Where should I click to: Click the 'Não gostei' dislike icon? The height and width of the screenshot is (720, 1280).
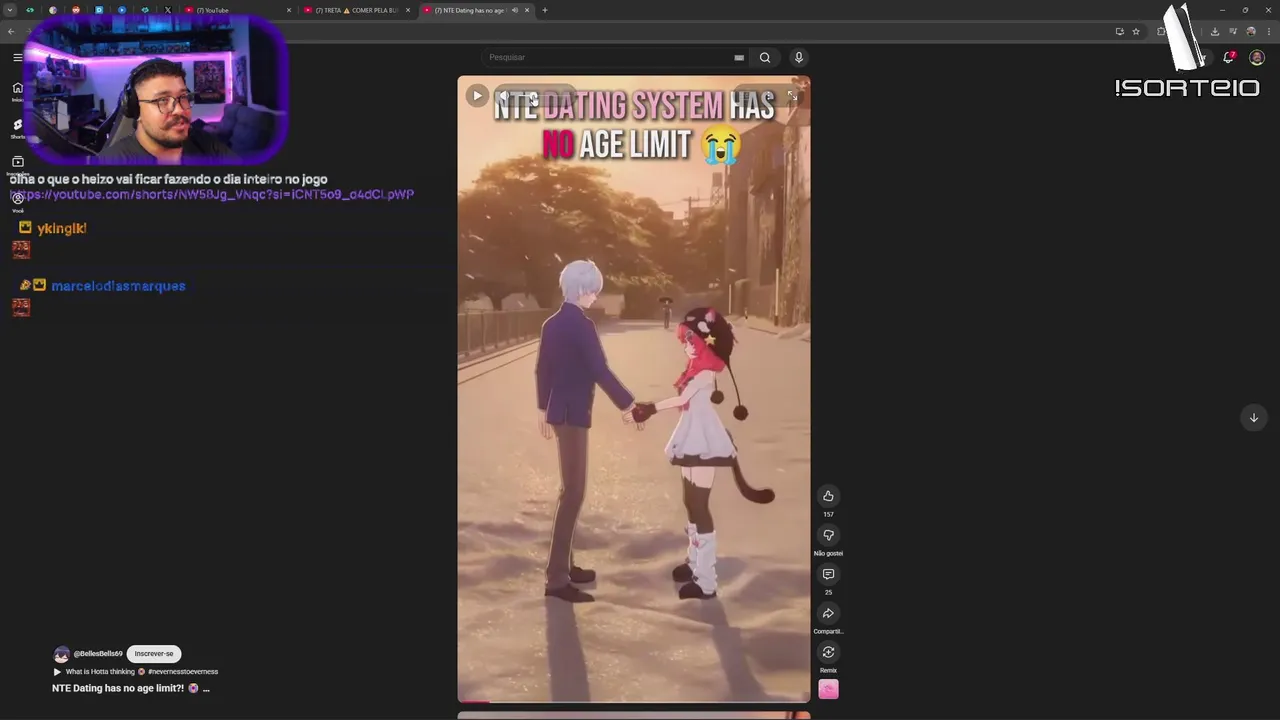click(828, 535)
